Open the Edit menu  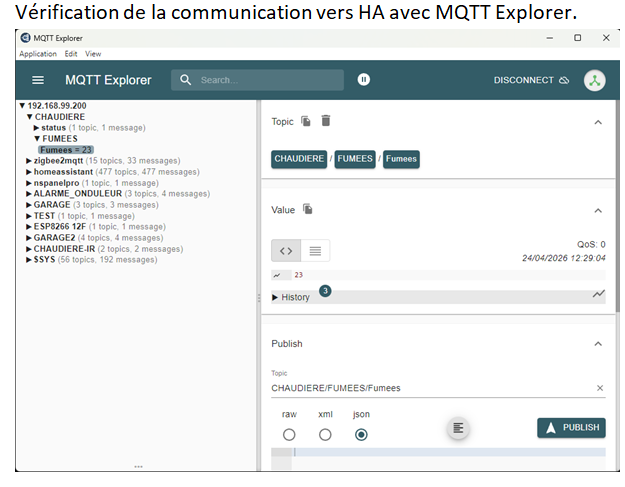[x=71, y=54]
